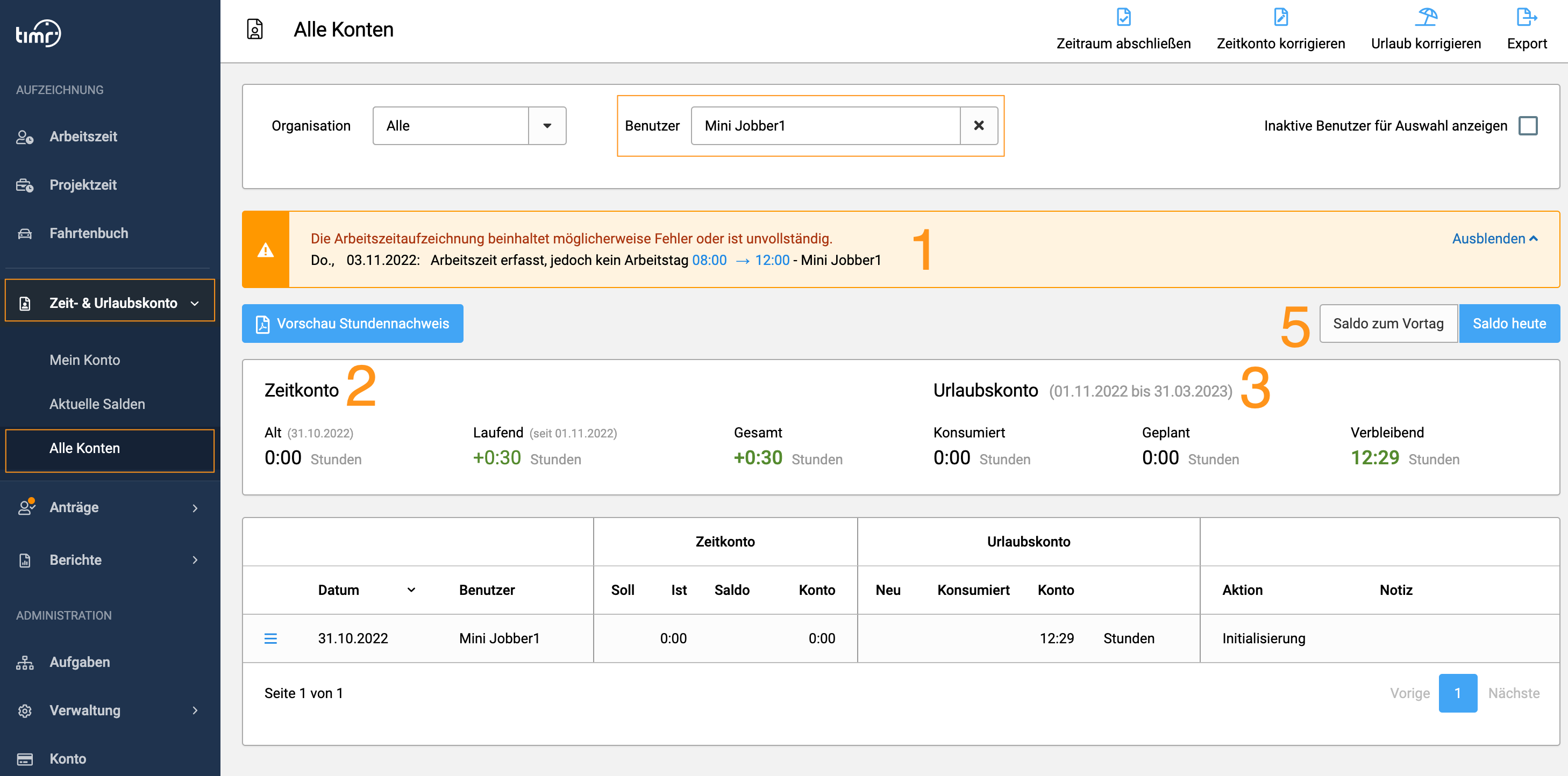The width and height of the screenshot is (1568, 776).
Task: Open Zeitkonto korrigieren in the top bar
Action: click(1280, 30)
